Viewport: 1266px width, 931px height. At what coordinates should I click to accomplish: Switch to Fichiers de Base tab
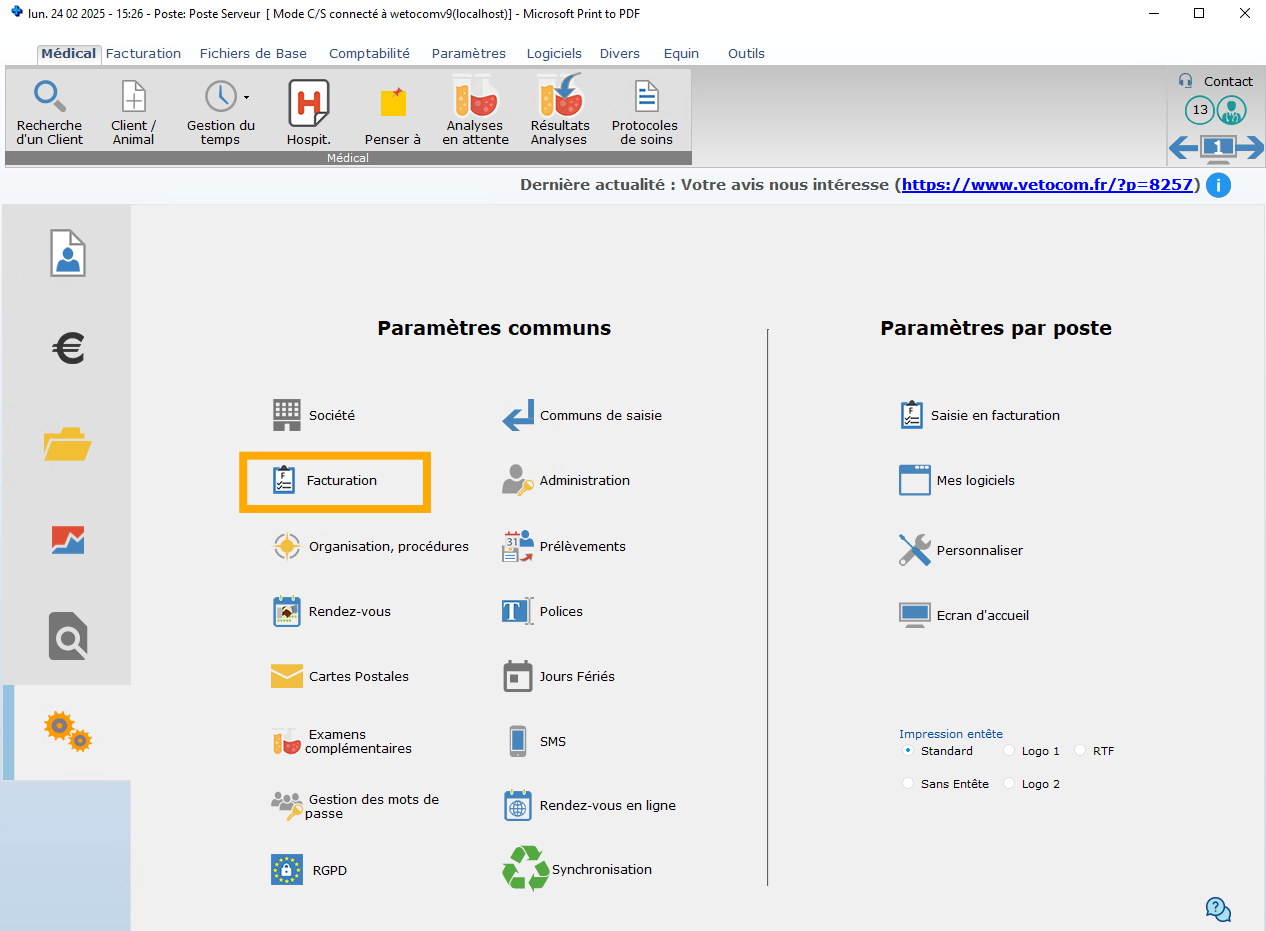coord(253,54)
